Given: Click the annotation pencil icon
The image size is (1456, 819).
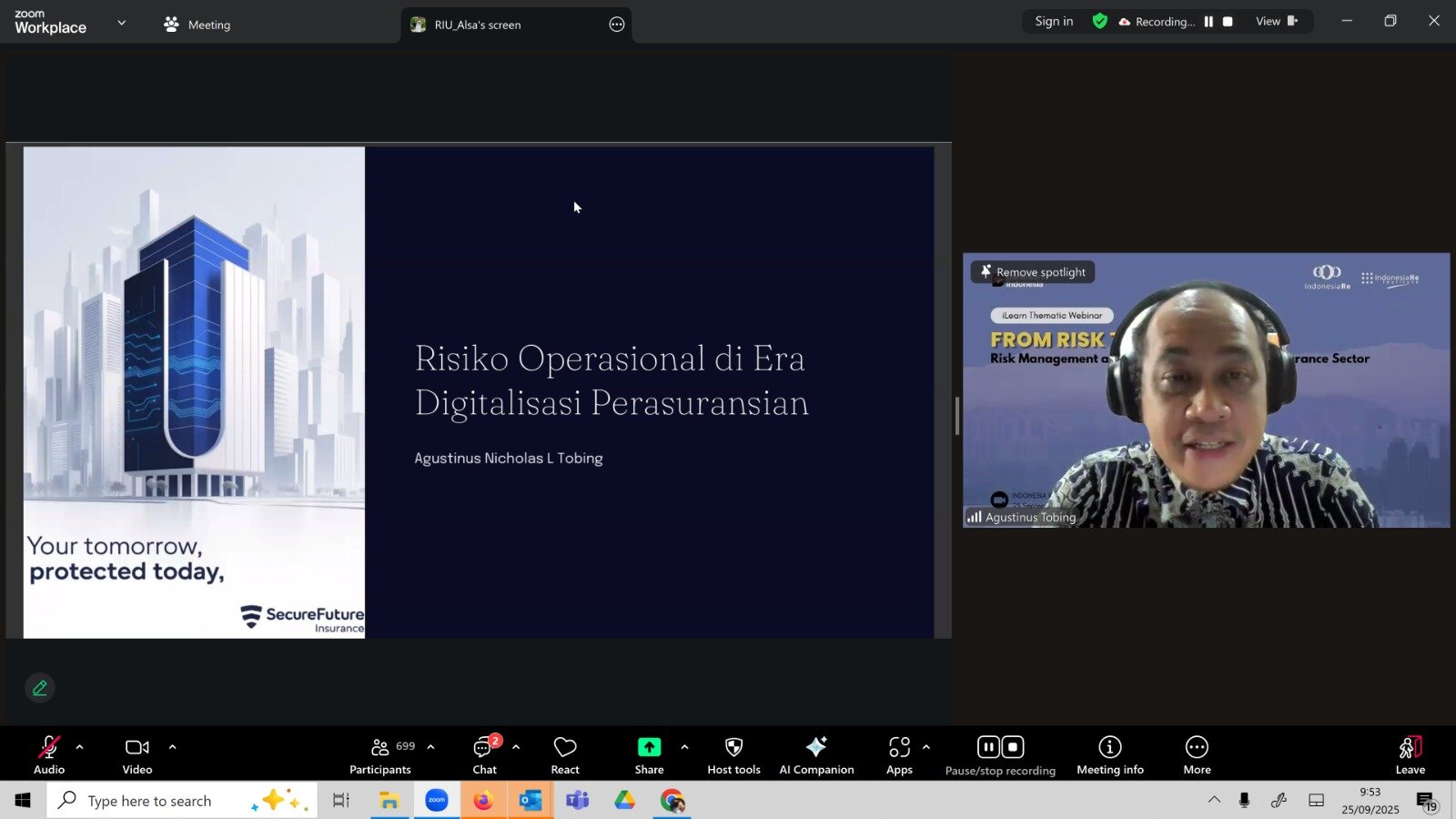Looking at the screenshot, I should click(40, 688).
